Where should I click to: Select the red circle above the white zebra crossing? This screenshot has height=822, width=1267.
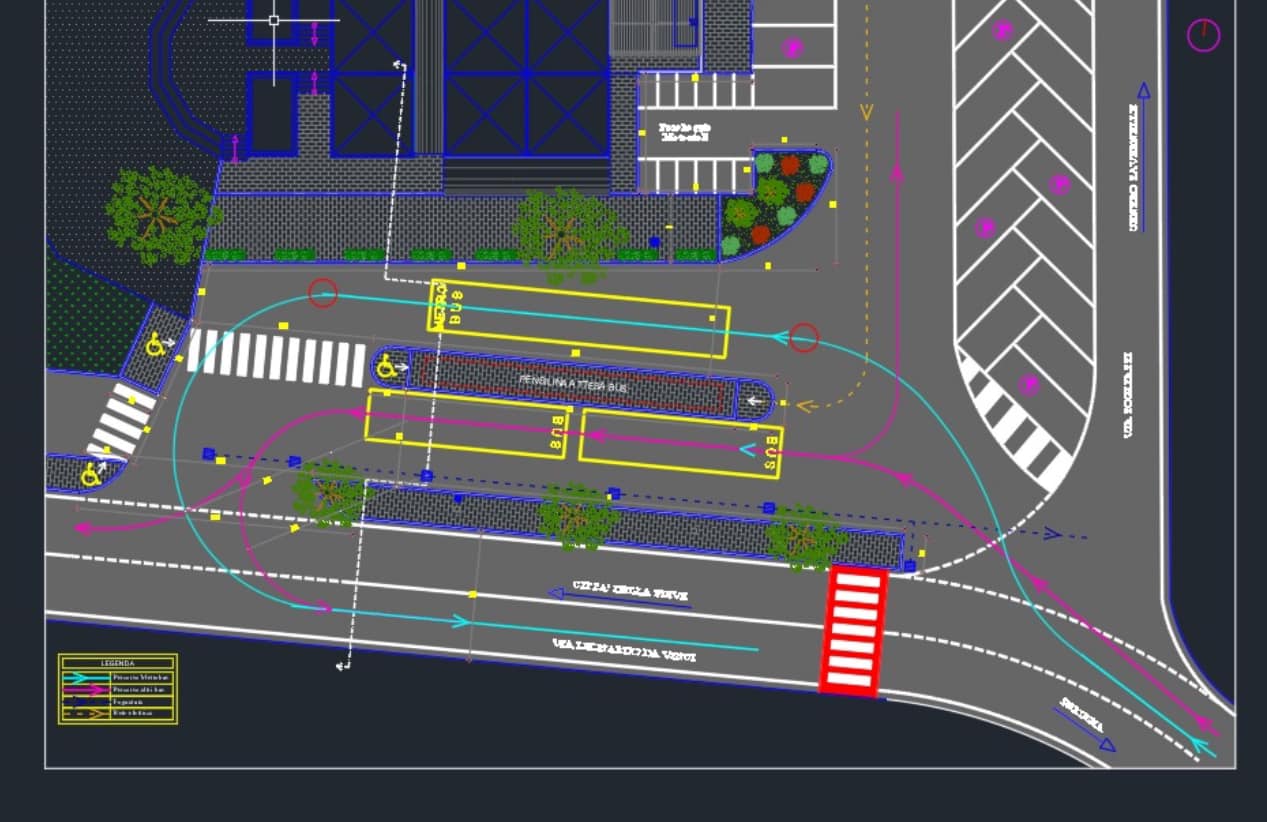[322, 293]
